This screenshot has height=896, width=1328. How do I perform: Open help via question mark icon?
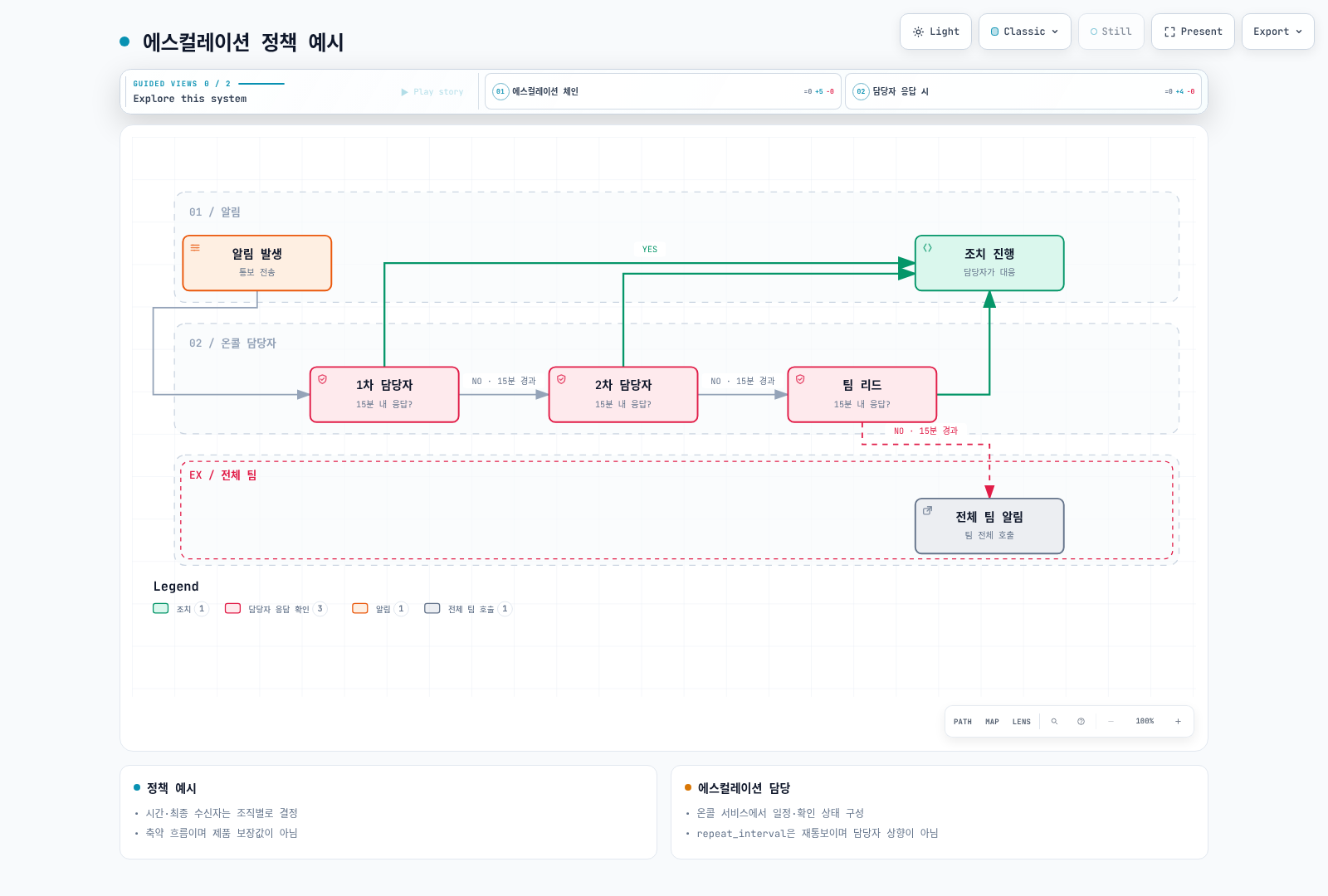tap(1081, 722)
